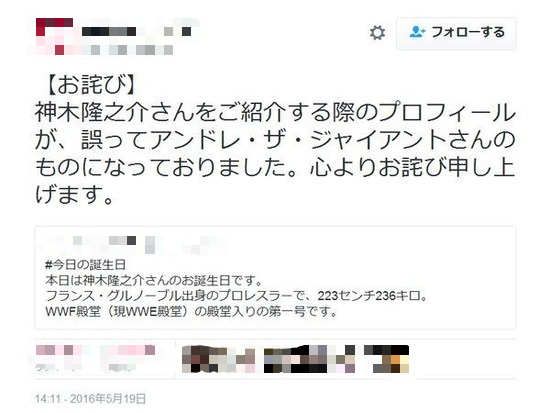Click the blurred author display name
This screenshot has height=413, width=550.
point(137,32)
